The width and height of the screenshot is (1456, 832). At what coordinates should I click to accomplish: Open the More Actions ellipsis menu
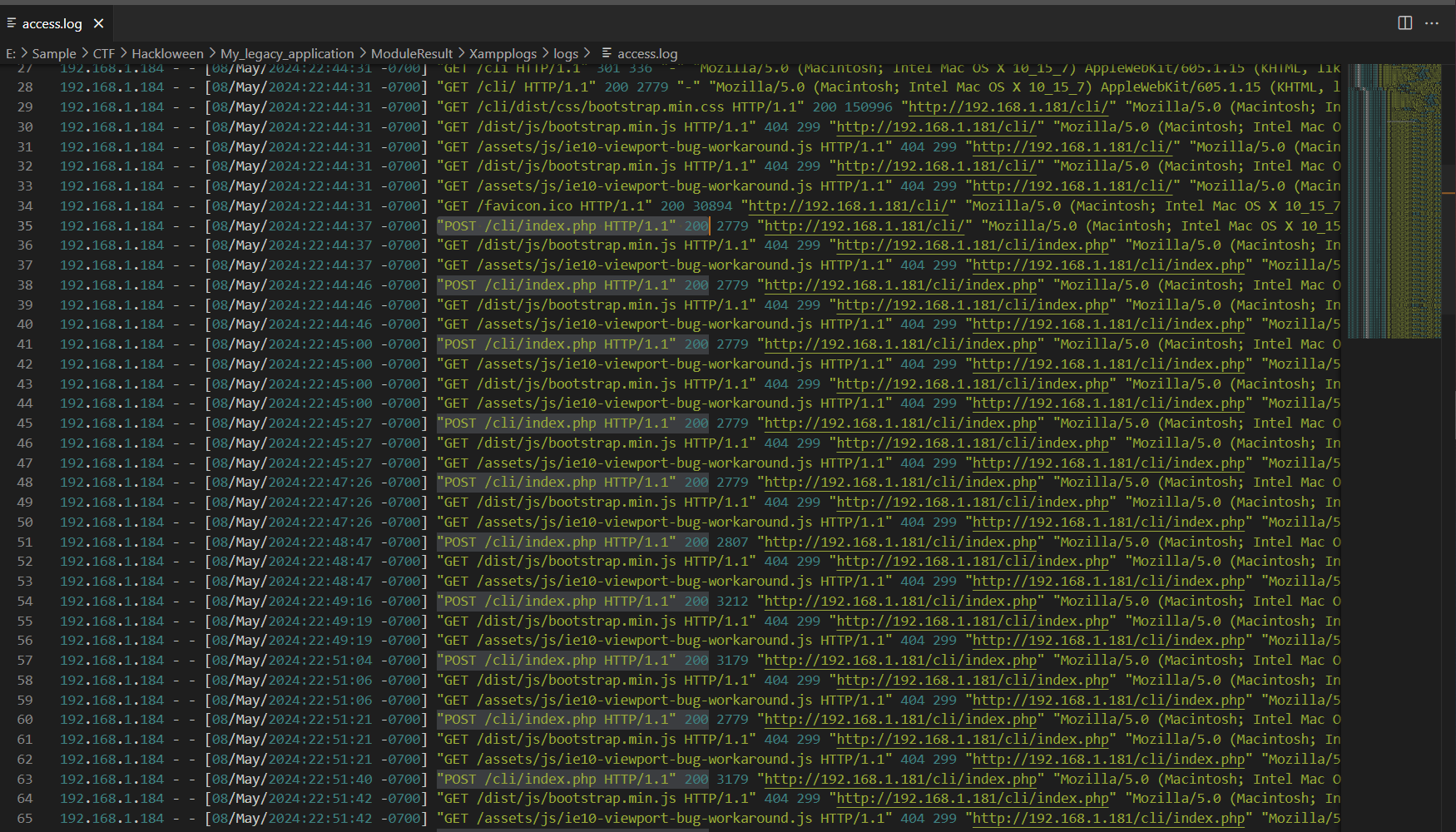[1432, 23]
